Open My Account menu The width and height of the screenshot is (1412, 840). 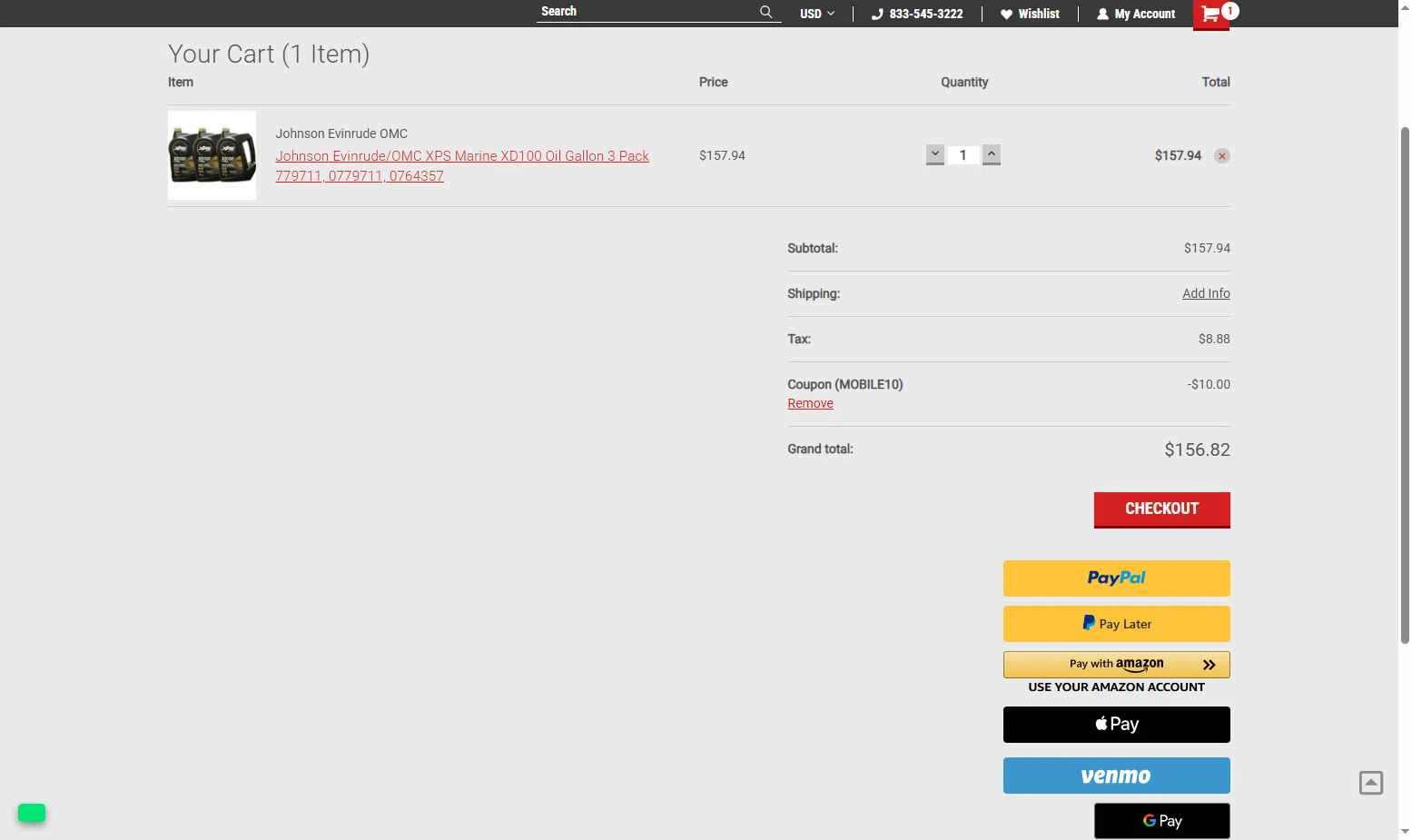coord(1136,14)
